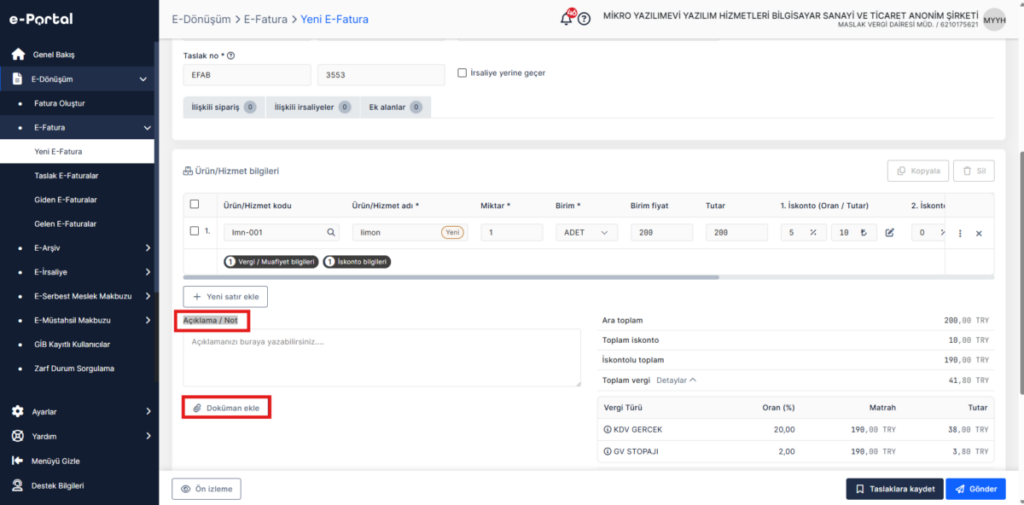
Task: Open GİB Kayıtlı Kullanıcılar page
Action: click(72, 344)
